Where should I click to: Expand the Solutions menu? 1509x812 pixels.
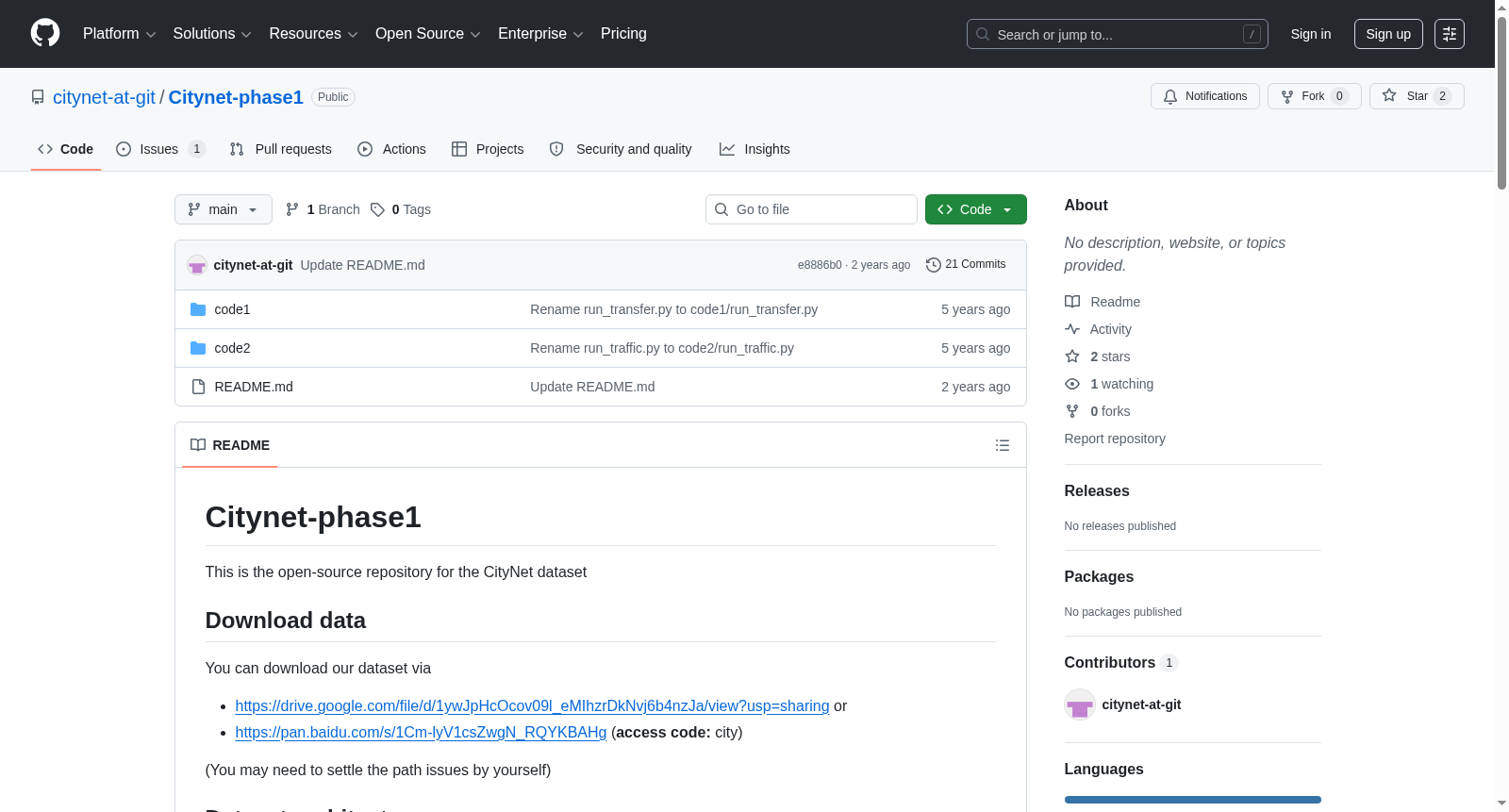point(212,34)
